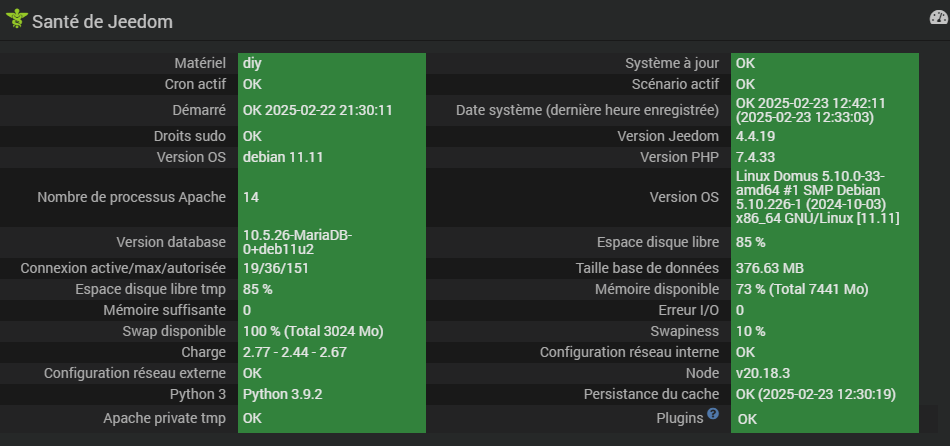Select swap value 100 % (Total 3024 Mo)
The image size is (950, 446).
(313, 331)
